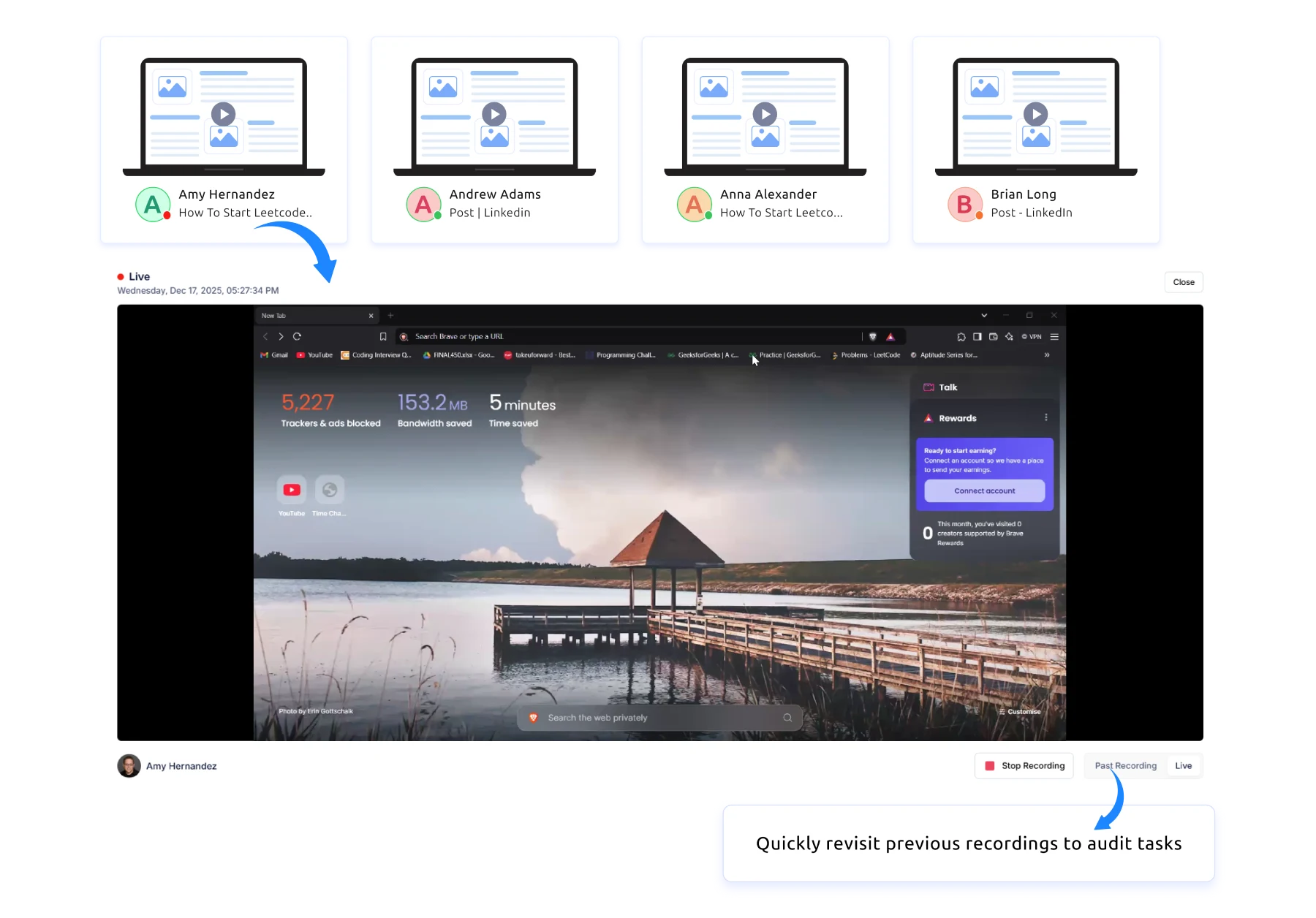Toggle the browser sidebar panel icon
The height and width of the screenshot is (918, 1316).
point(977,337)
